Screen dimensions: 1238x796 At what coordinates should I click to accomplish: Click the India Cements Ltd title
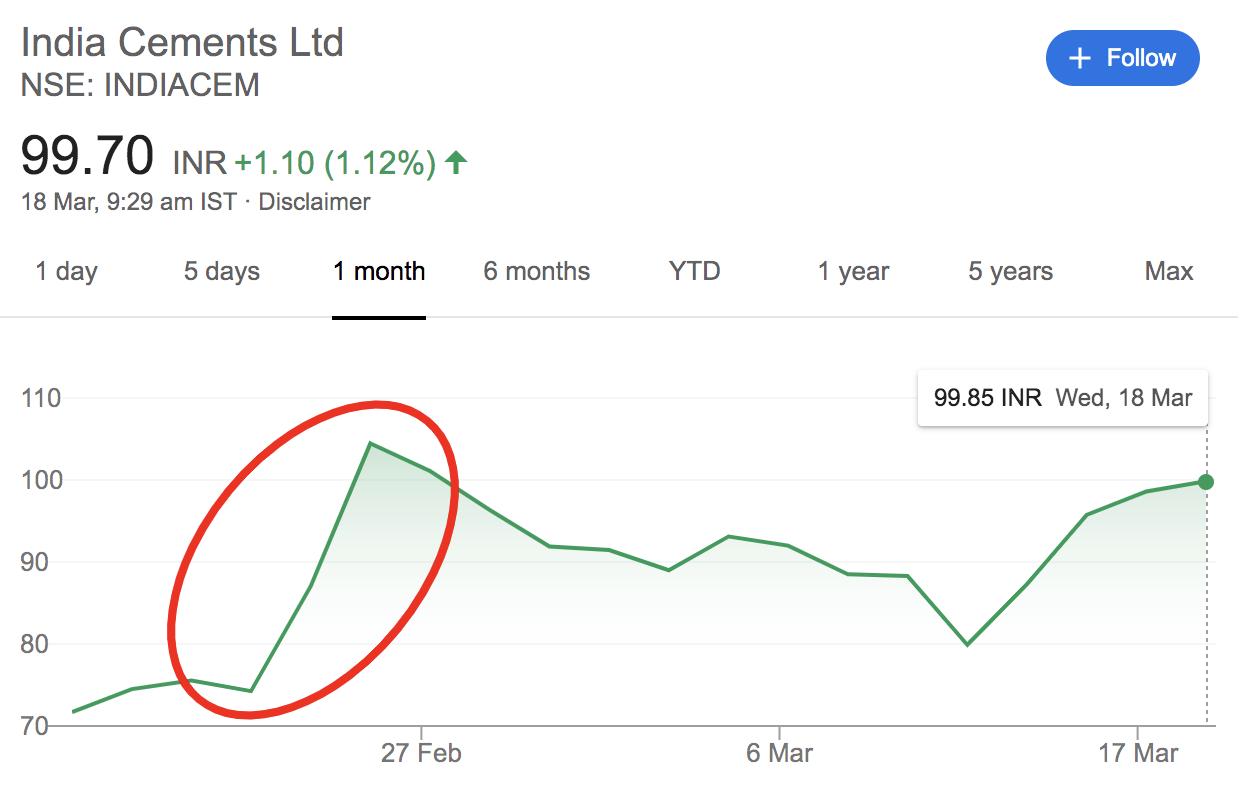click(182, 43)
